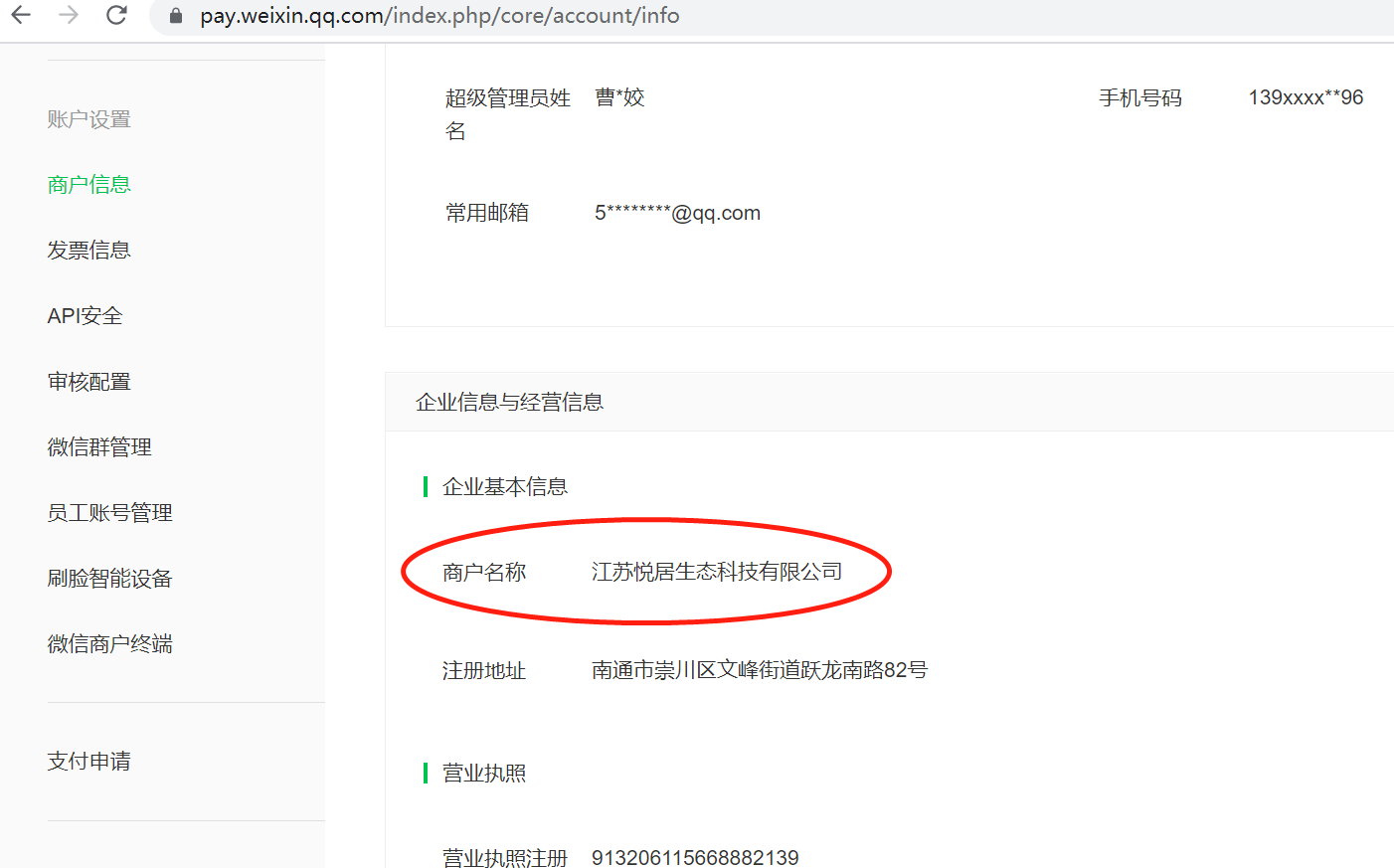Image resolution: width=1394 pixels, height=868 pixels.
Task: Open API安全 settings
Action: click(x=86, y=316)
